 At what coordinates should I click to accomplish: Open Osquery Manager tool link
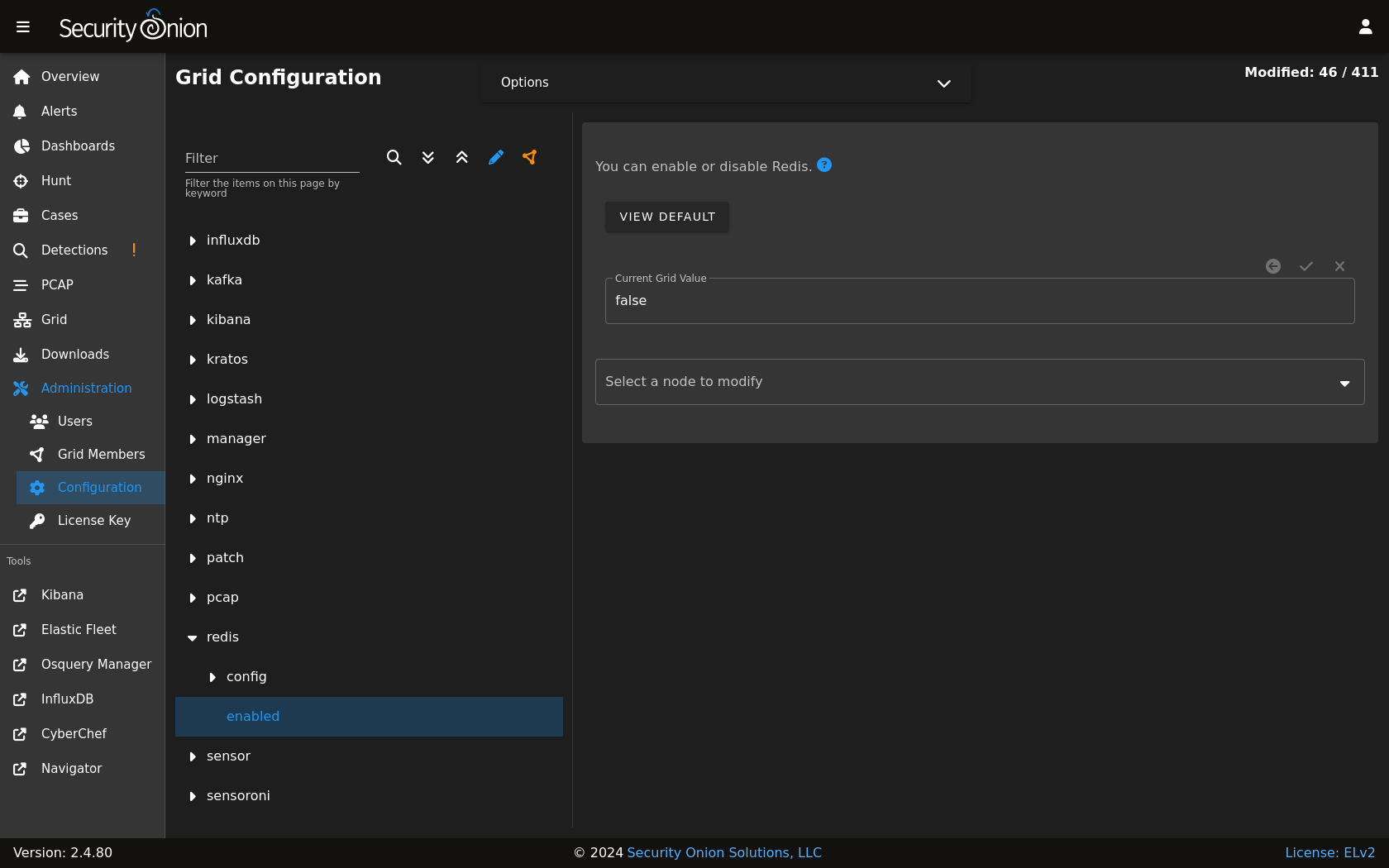tap(83, 665)
